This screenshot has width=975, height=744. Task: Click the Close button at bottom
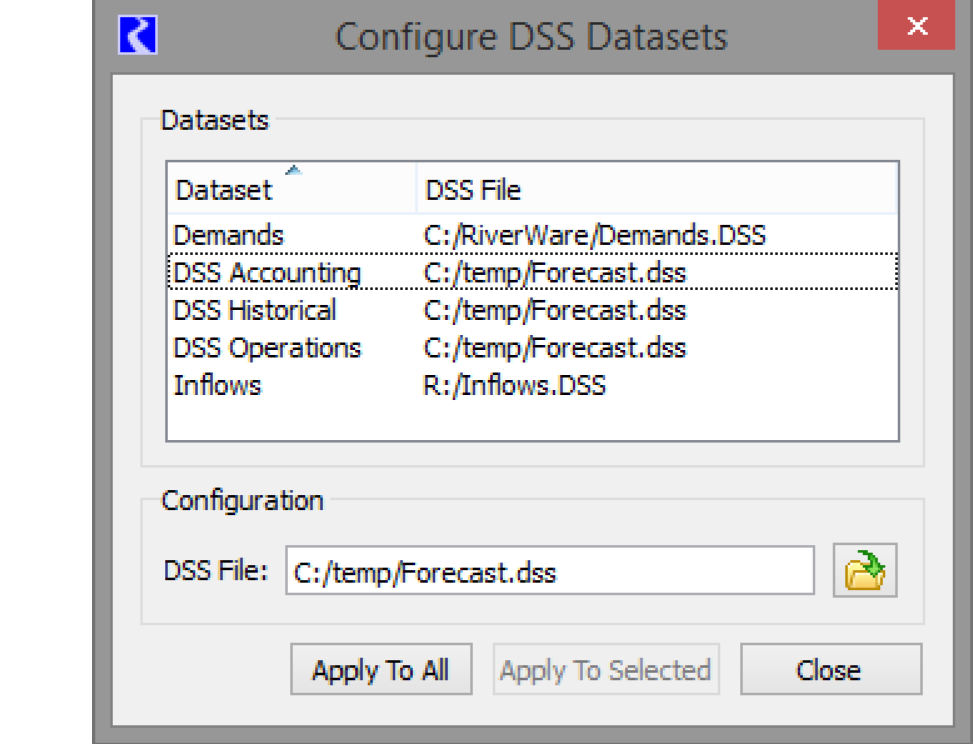[x=829, y=670]
